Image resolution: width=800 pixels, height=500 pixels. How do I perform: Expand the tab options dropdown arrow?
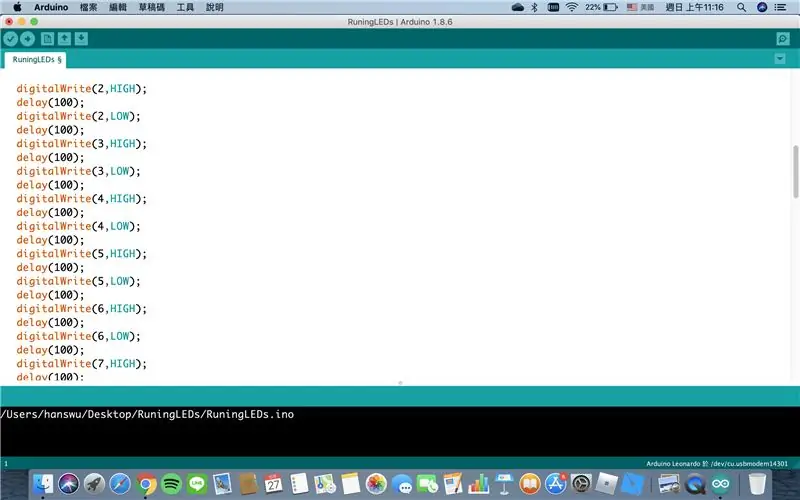[780, 59]
